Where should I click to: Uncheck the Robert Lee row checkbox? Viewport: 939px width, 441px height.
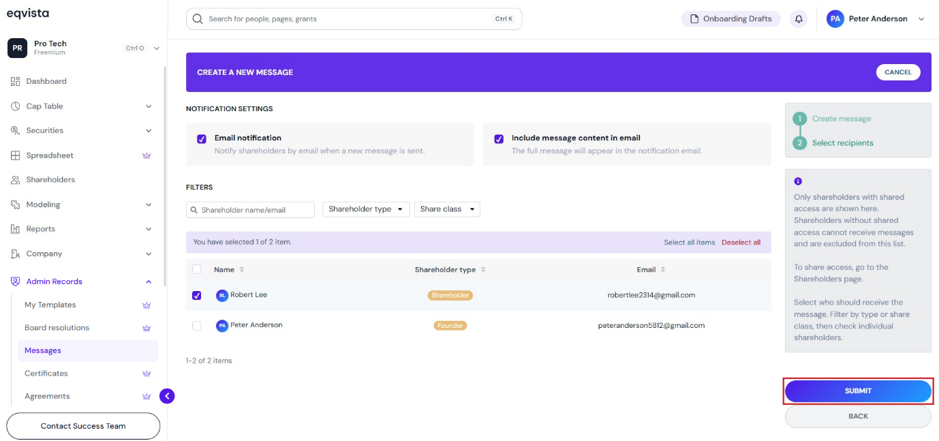[196, 296]
